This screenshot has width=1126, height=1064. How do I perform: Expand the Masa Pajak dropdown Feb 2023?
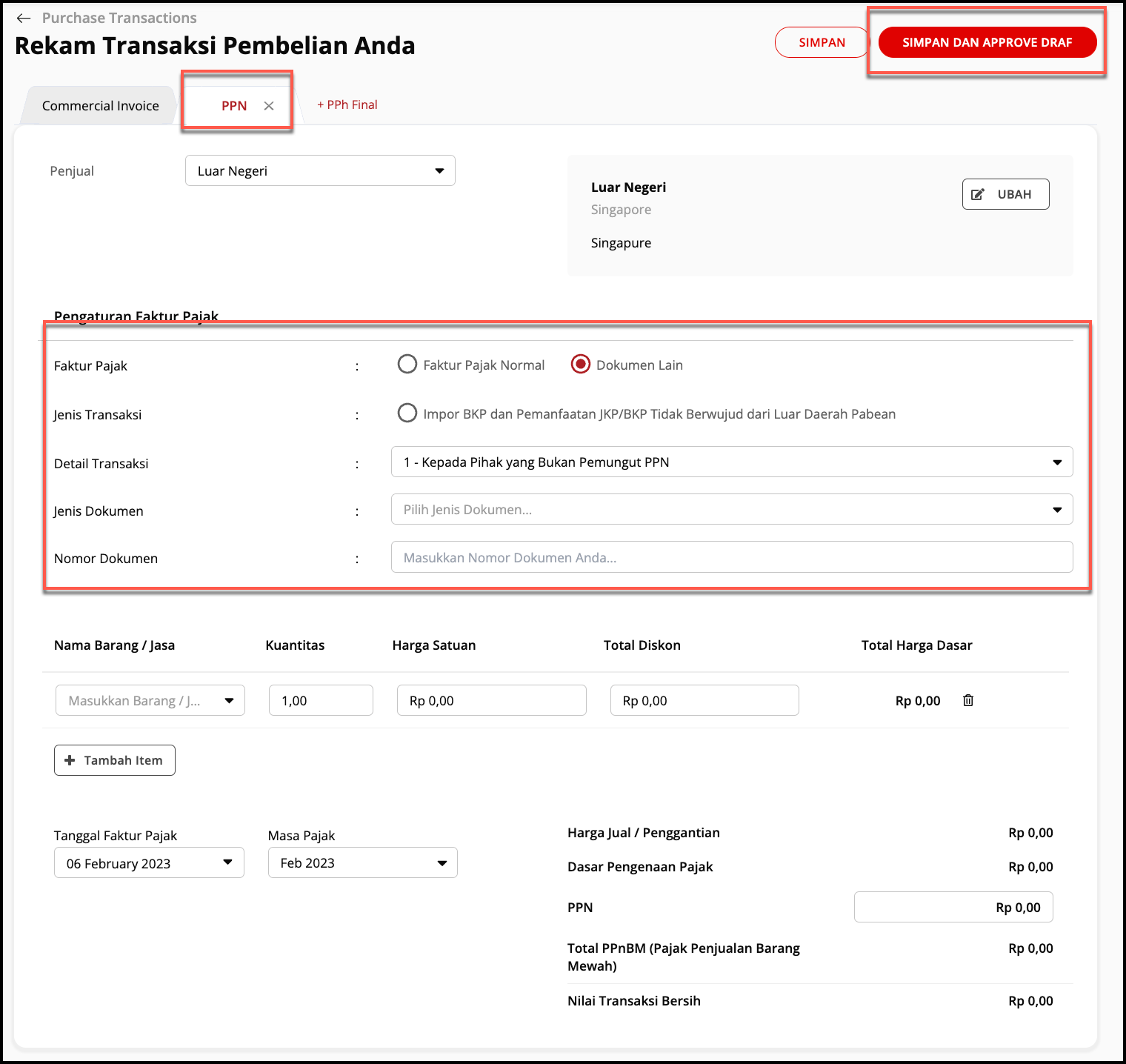pyautogui.click(x=363, y=862)
